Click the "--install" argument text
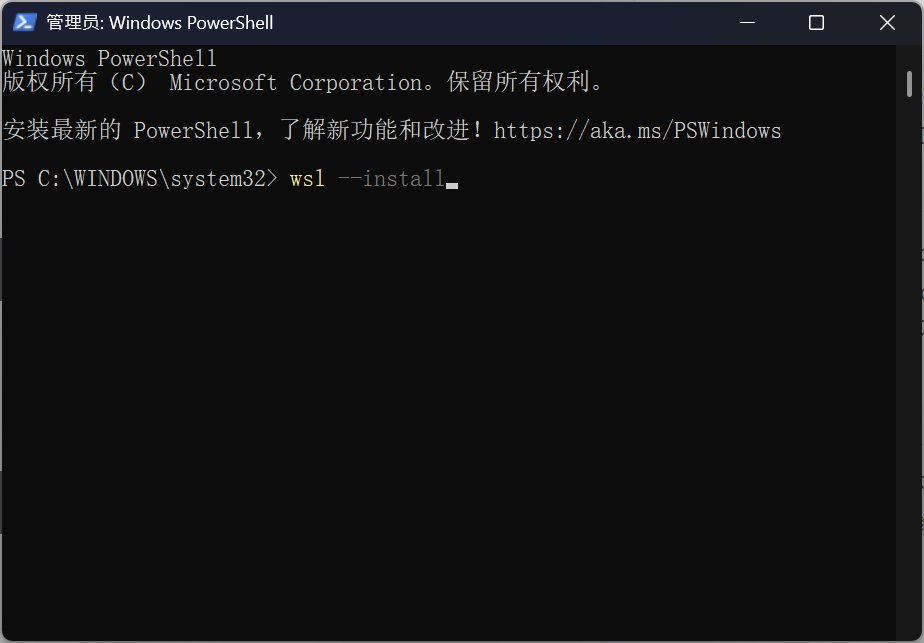This screenshot has width=924, height=643. pyautogui.click(x=391, y=180)
